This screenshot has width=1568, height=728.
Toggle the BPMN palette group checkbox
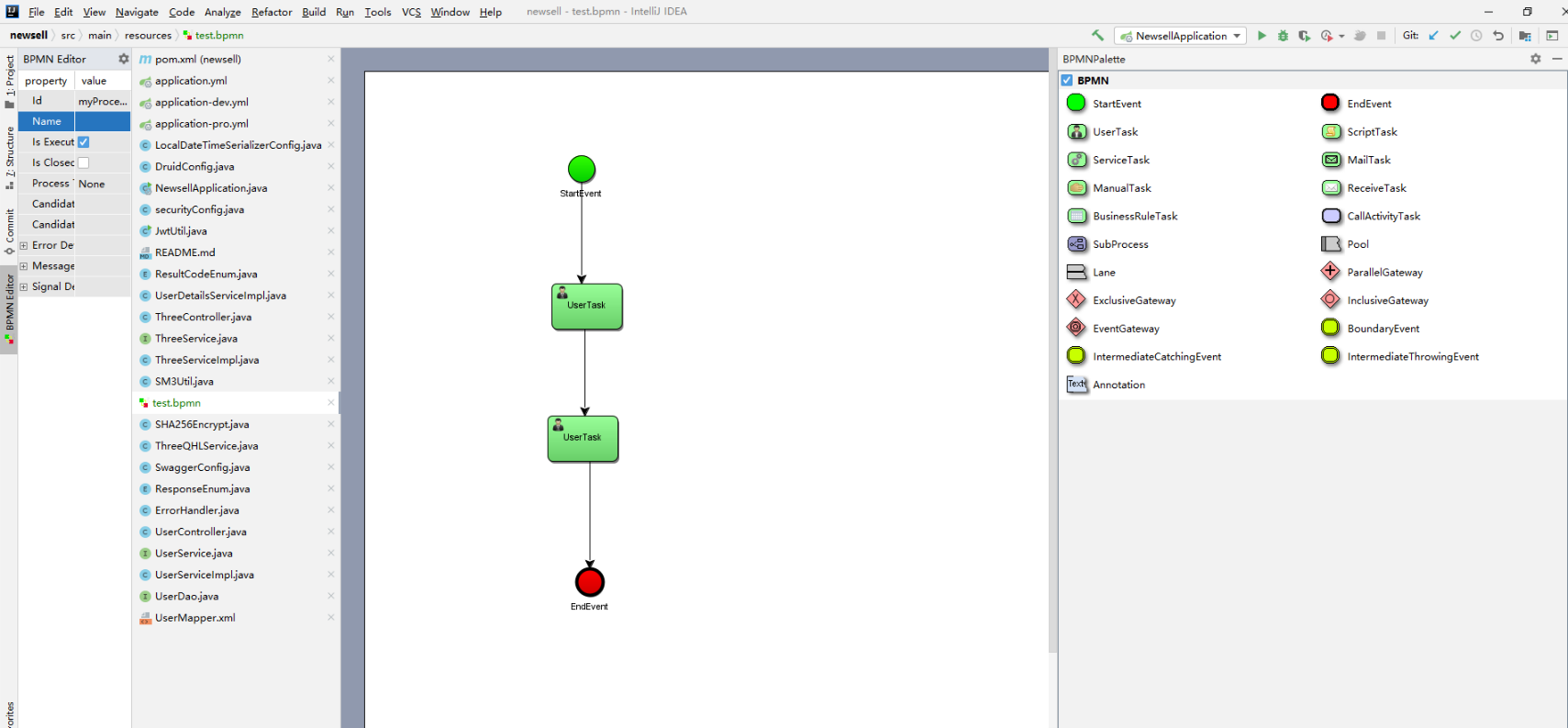coord(1067,80)
